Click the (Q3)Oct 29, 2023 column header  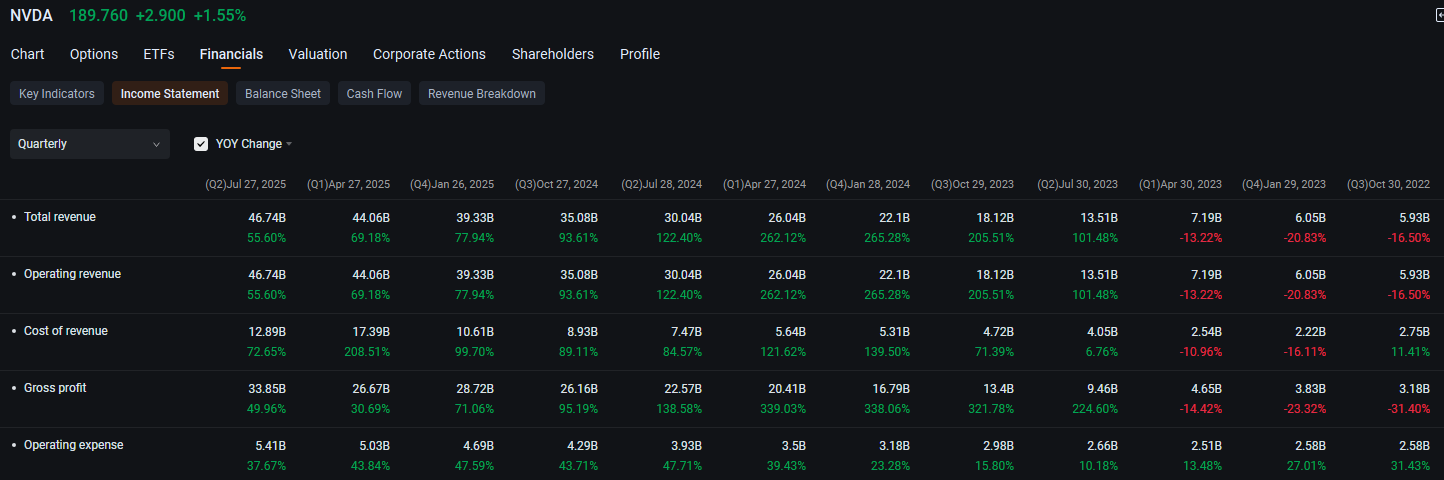(x=972, y=185)
